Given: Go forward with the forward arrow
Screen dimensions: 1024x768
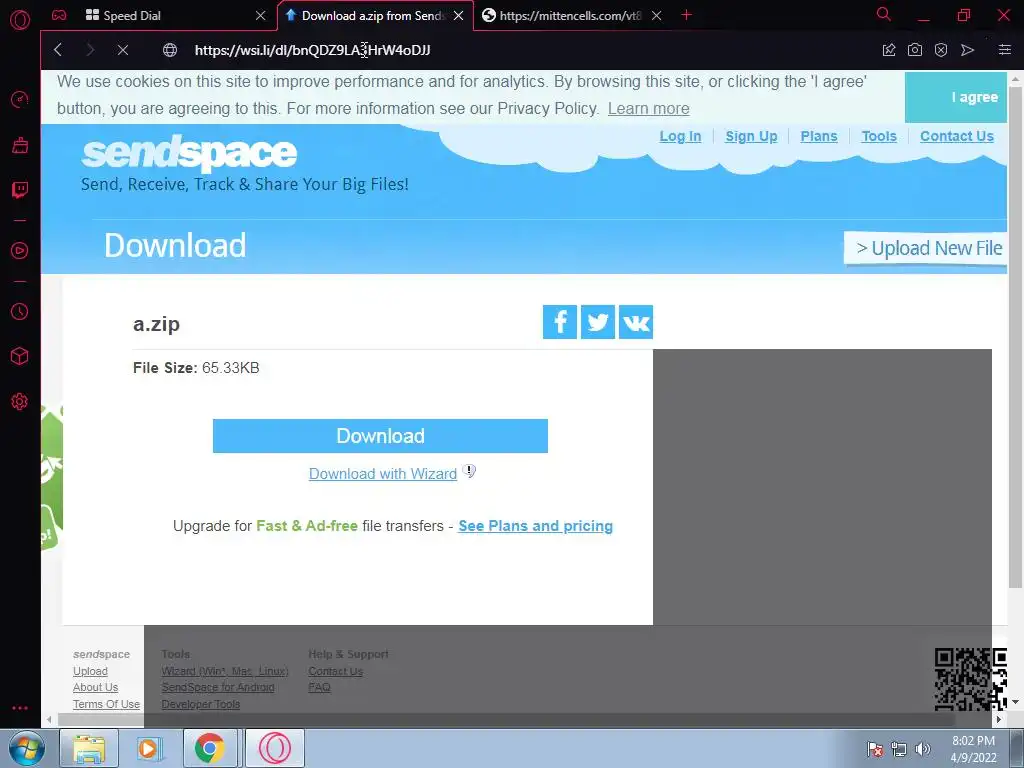Looking at the screenshot, I should (90, 50).
